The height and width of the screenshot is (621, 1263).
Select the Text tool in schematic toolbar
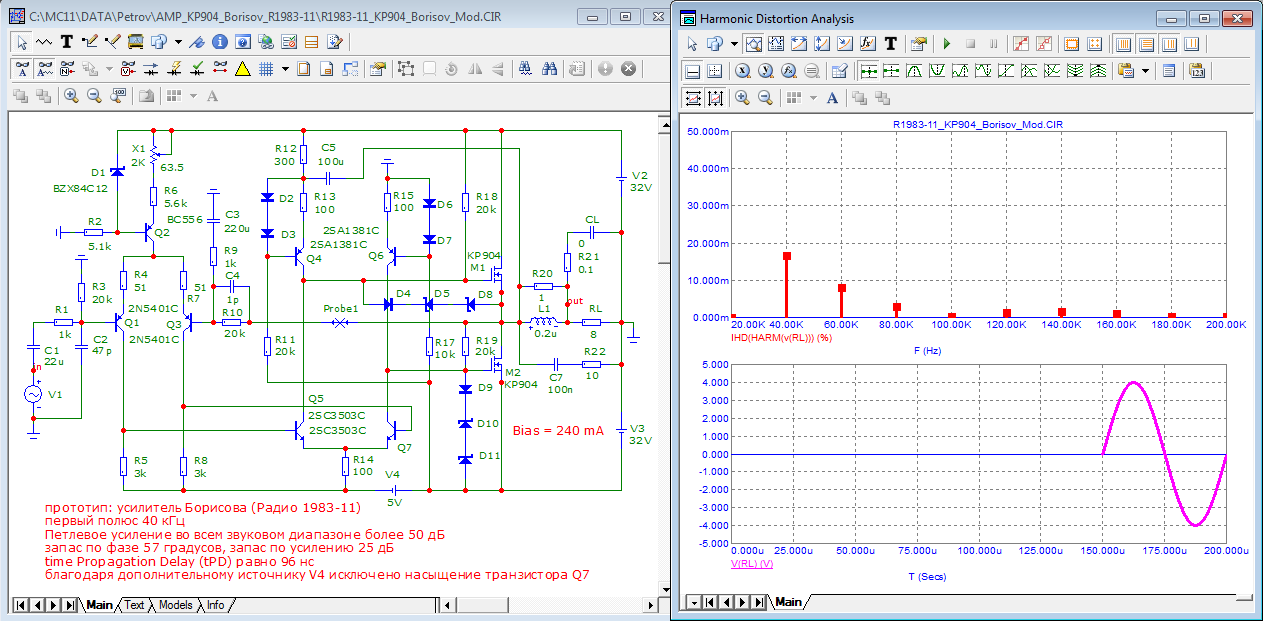pyautogui.click(x=67, y=42)
